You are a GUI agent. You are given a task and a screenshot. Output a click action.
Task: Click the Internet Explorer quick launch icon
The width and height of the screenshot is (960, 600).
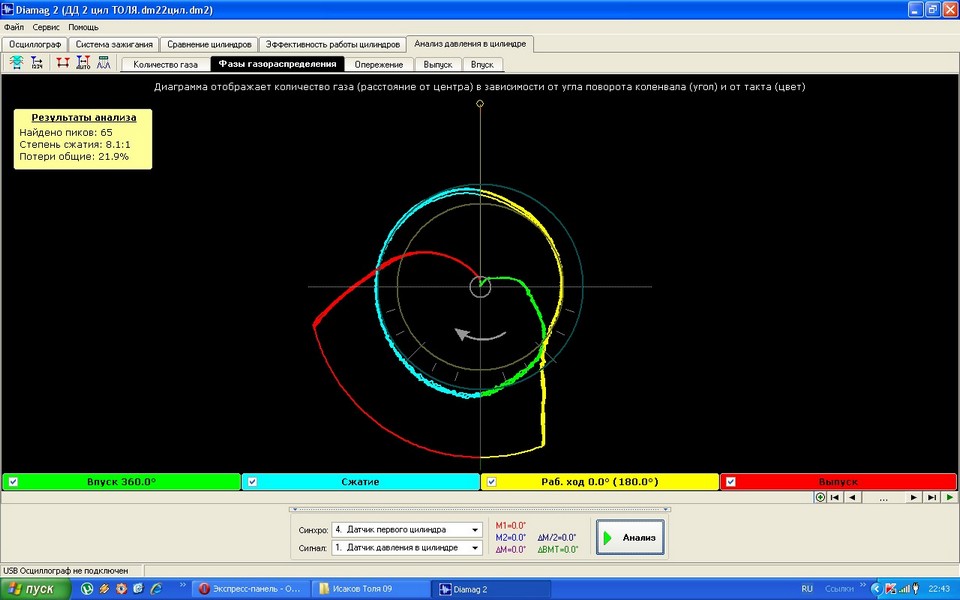click(156, 589)
